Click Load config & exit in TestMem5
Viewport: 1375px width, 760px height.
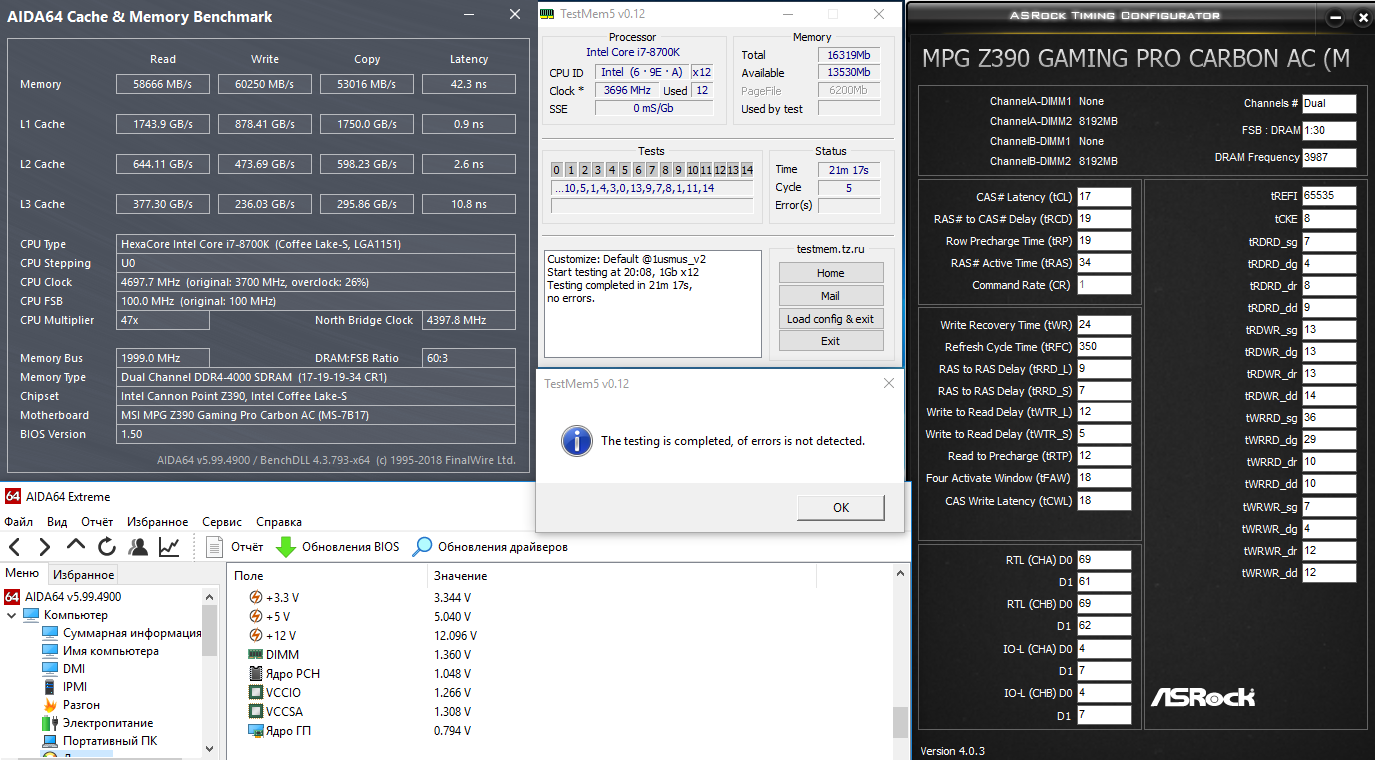point(831,319)
